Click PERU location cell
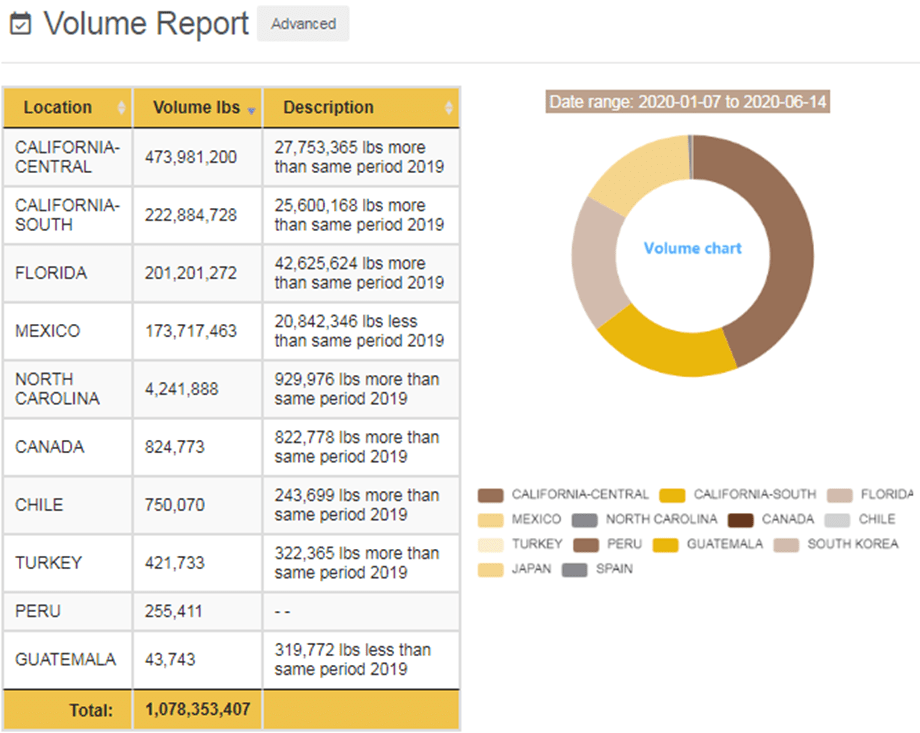The height and width of the screenshot is (733, 920). pyautogui.click(x=67, y=612)
